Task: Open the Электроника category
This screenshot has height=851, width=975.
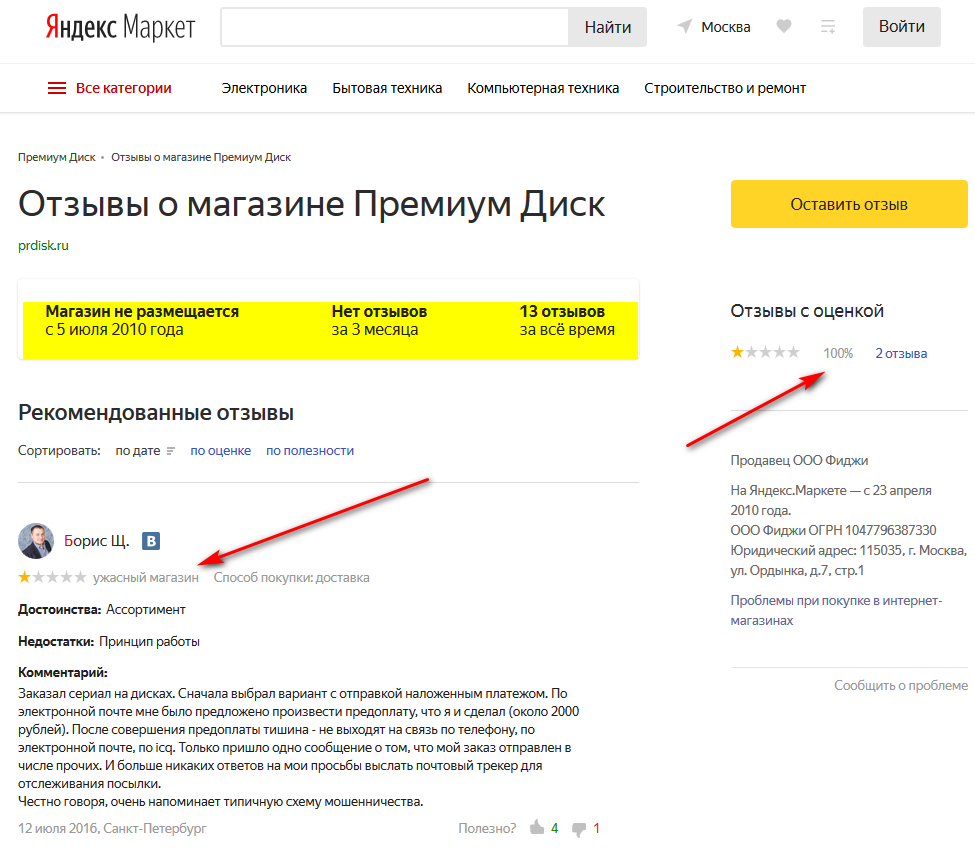Action: 264,88
